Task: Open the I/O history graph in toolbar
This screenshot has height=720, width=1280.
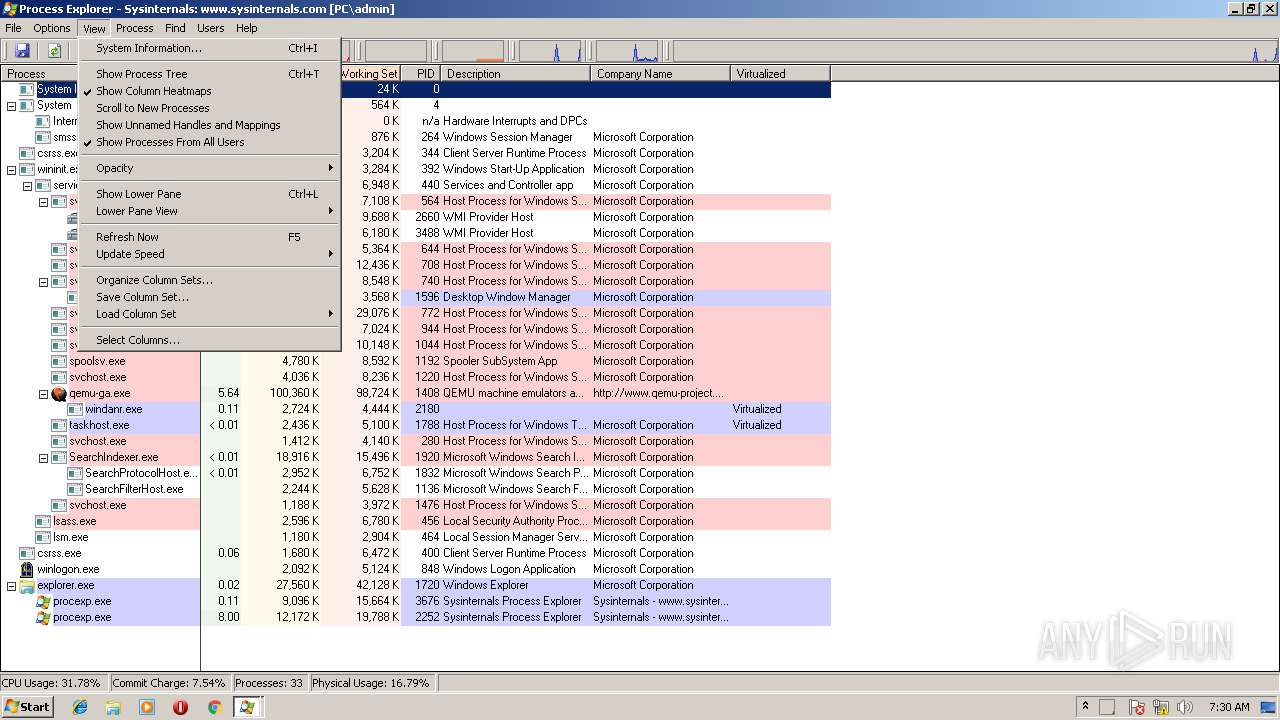Action: click(x=551, y=50)
